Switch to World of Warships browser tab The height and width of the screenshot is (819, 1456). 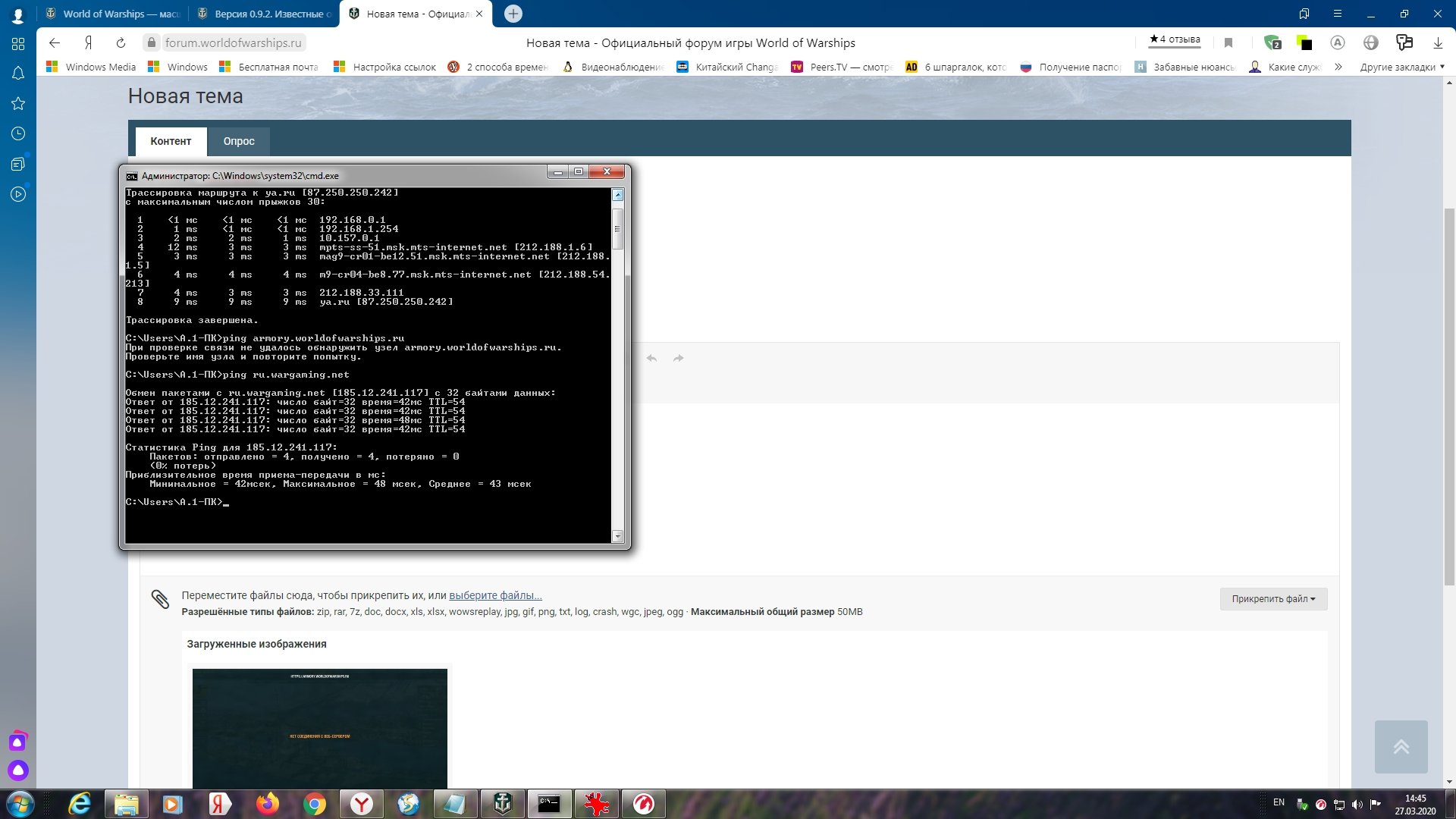click(112, 14)
